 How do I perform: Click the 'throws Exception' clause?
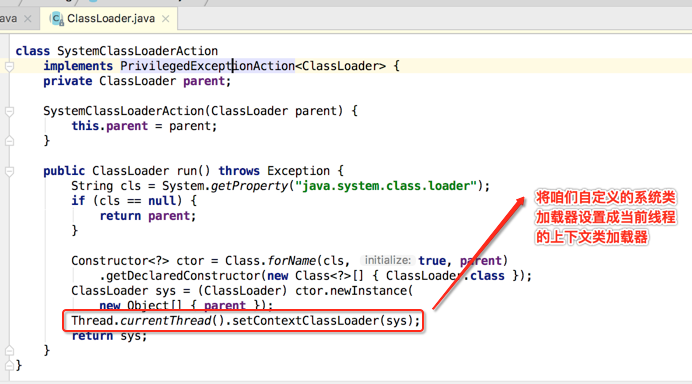coord(274,171)
